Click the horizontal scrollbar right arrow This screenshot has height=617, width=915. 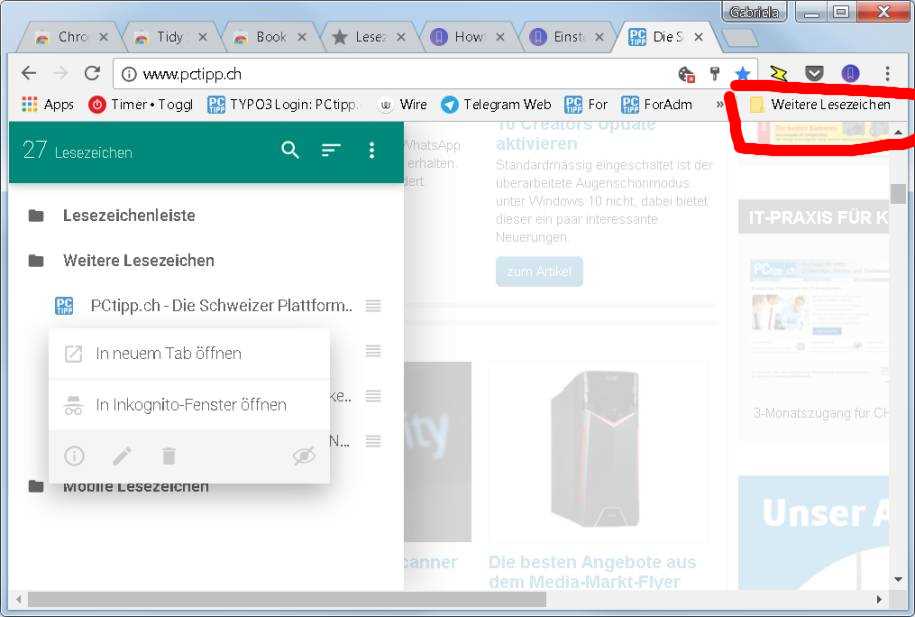[879, 599]
